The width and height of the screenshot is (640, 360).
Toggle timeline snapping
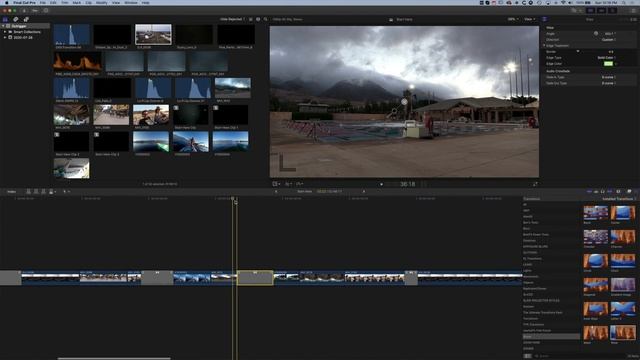[x=610, y=191]
